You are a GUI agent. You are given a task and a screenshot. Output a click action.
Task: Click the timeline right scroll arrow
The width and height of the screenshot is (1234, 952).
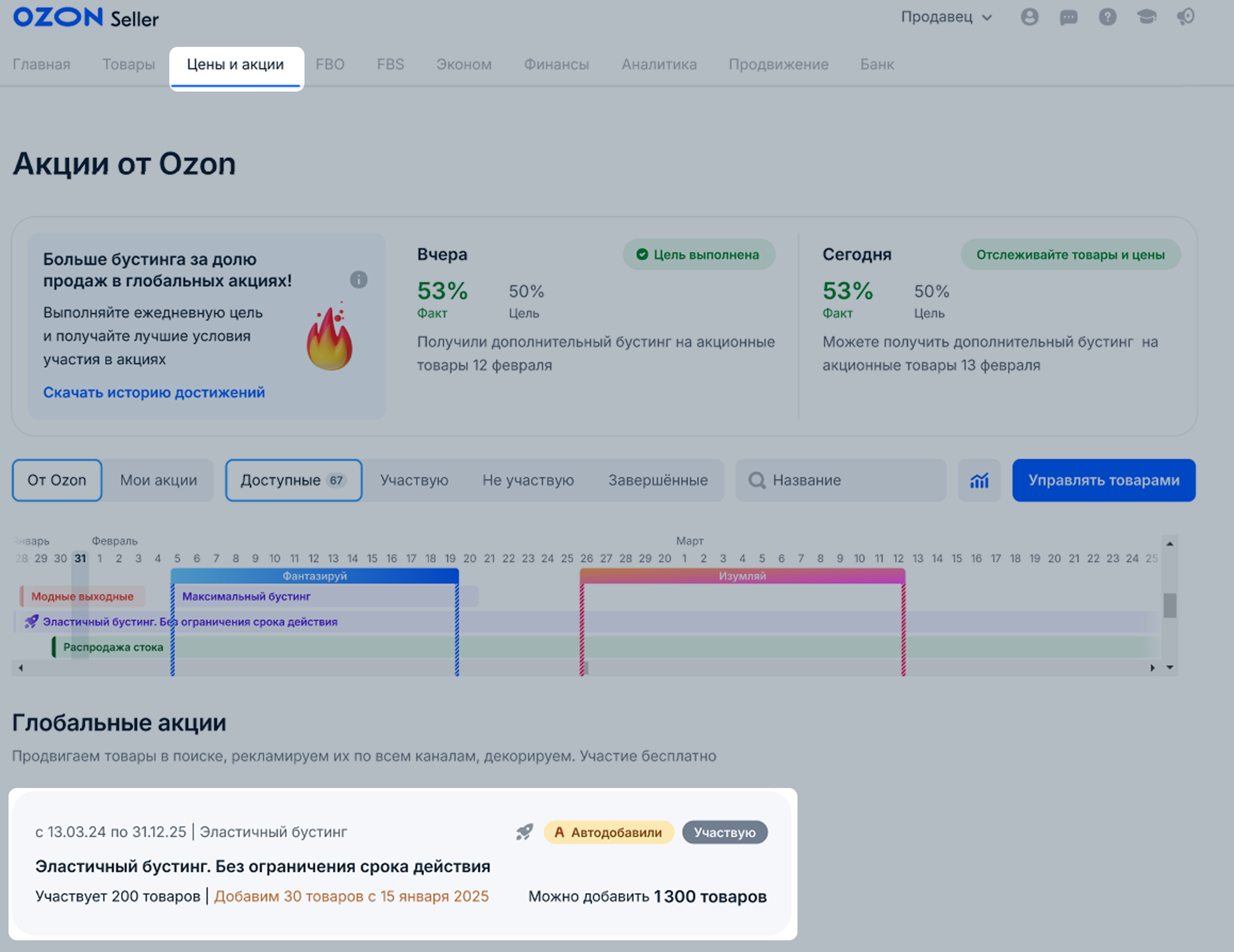point(1153,668)
